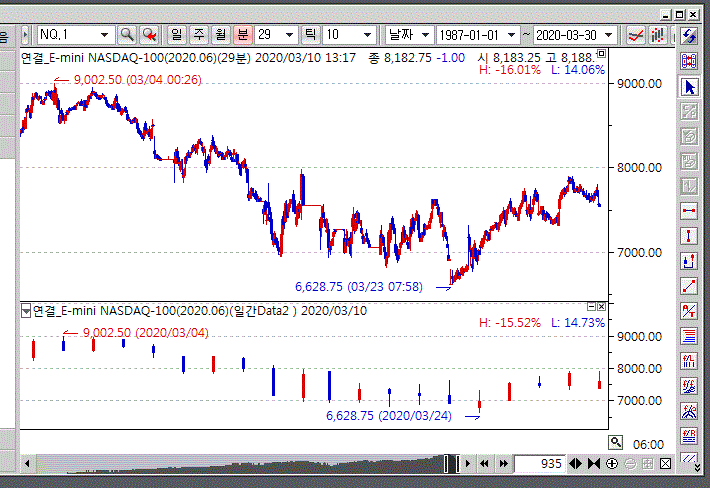Click the 935 bar count input field
This screenshot has height=488, width=710.
click(x=538, y=464)
